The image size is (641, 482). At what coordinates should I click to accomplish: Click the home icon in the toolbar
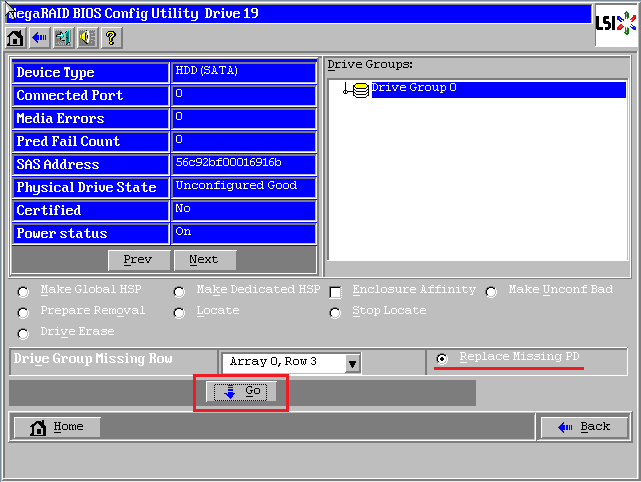coord(16,38)
